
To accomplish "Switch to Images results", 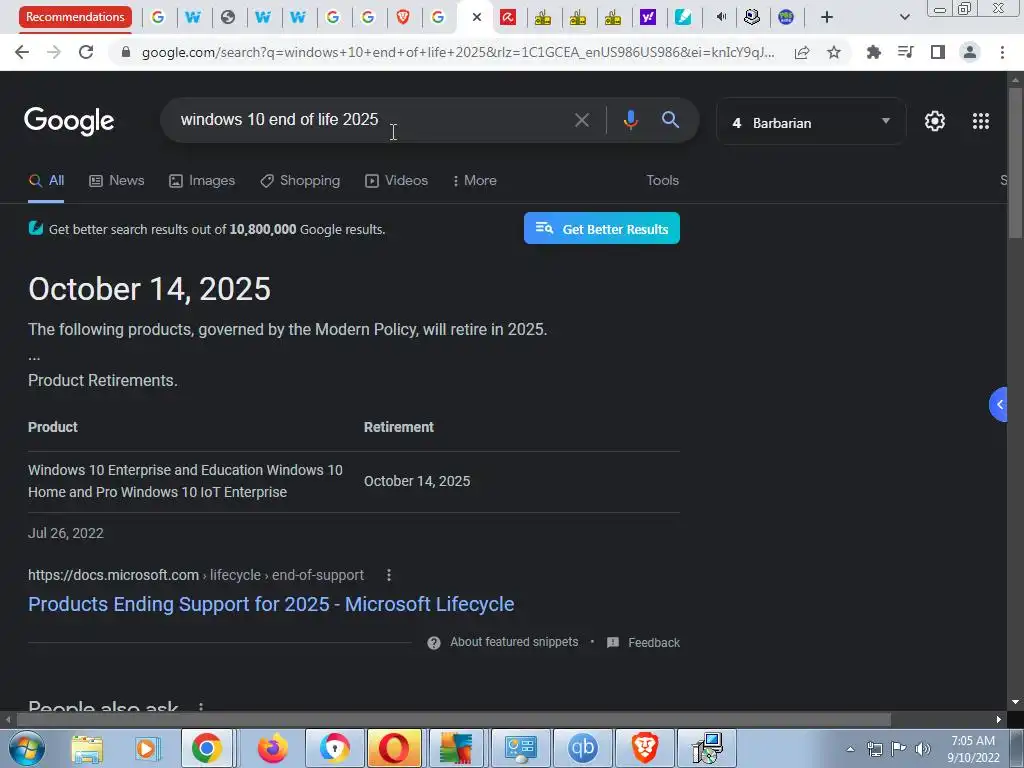I will coord(202,181).
